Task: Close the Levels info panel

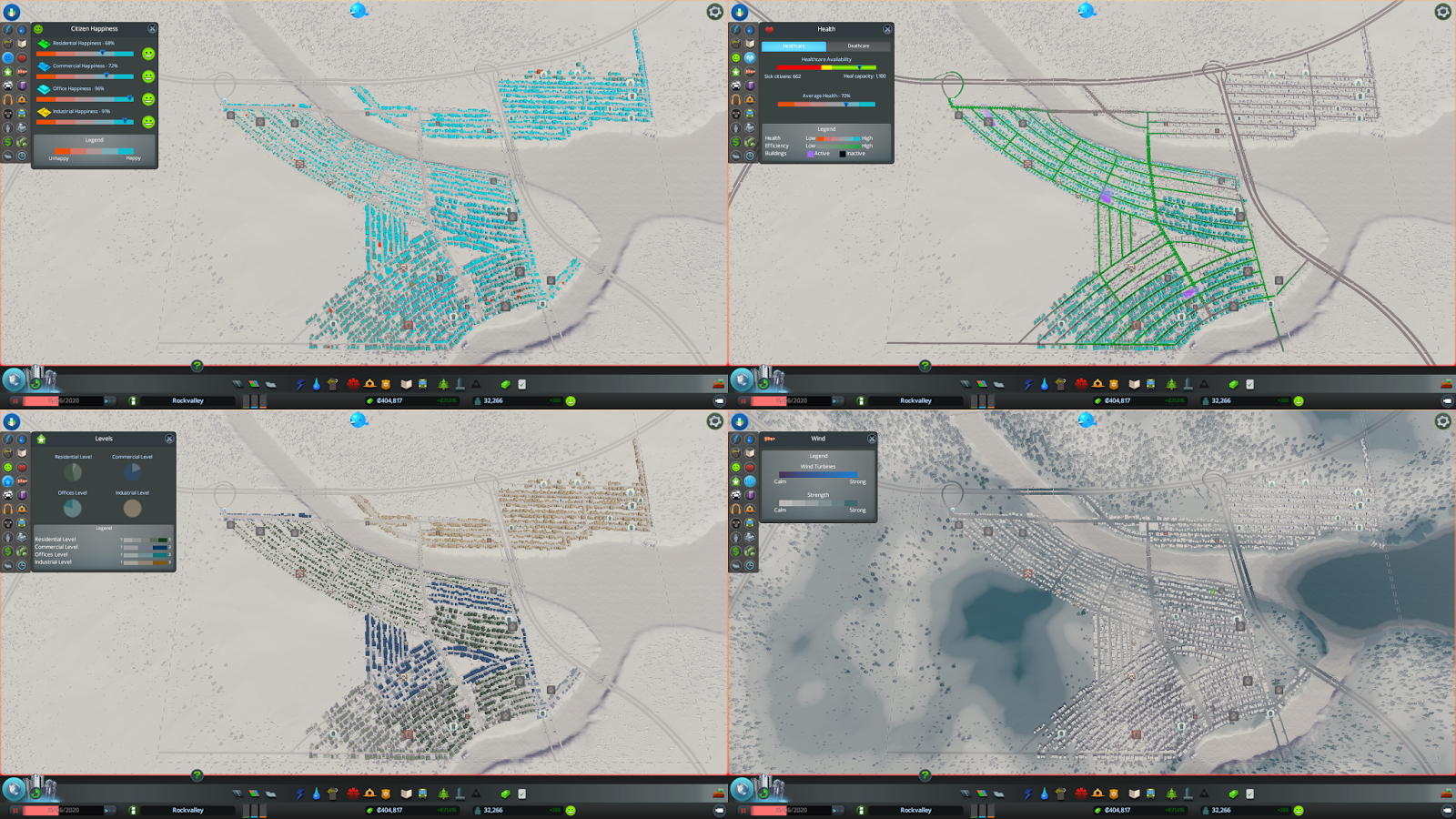Action: [169, 439]
